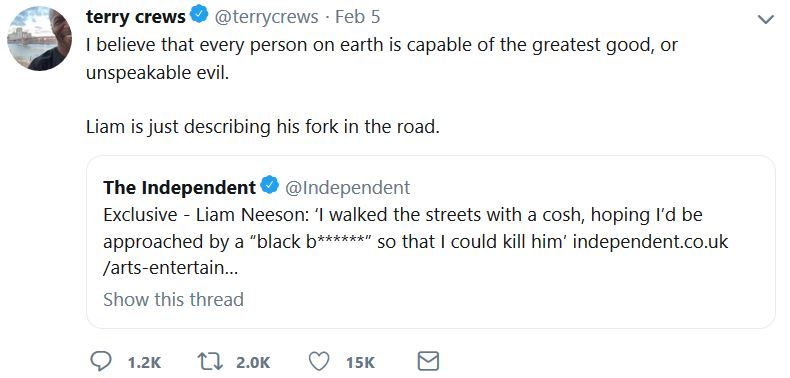Viewport: 790px width, 378px height.
Task: Click the terry crews display name
Action: pyautogui.click(x=136, y=17)
